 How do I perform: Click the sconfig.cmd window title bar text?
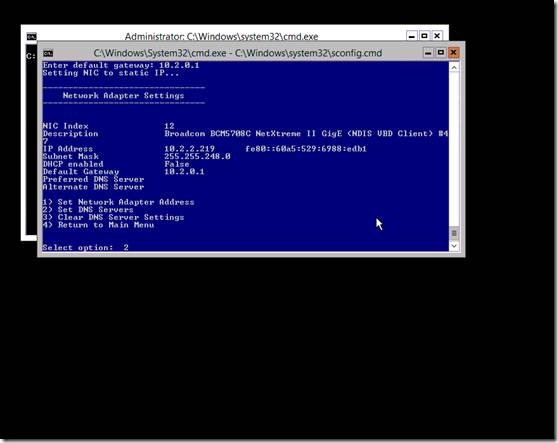(238, 53)
